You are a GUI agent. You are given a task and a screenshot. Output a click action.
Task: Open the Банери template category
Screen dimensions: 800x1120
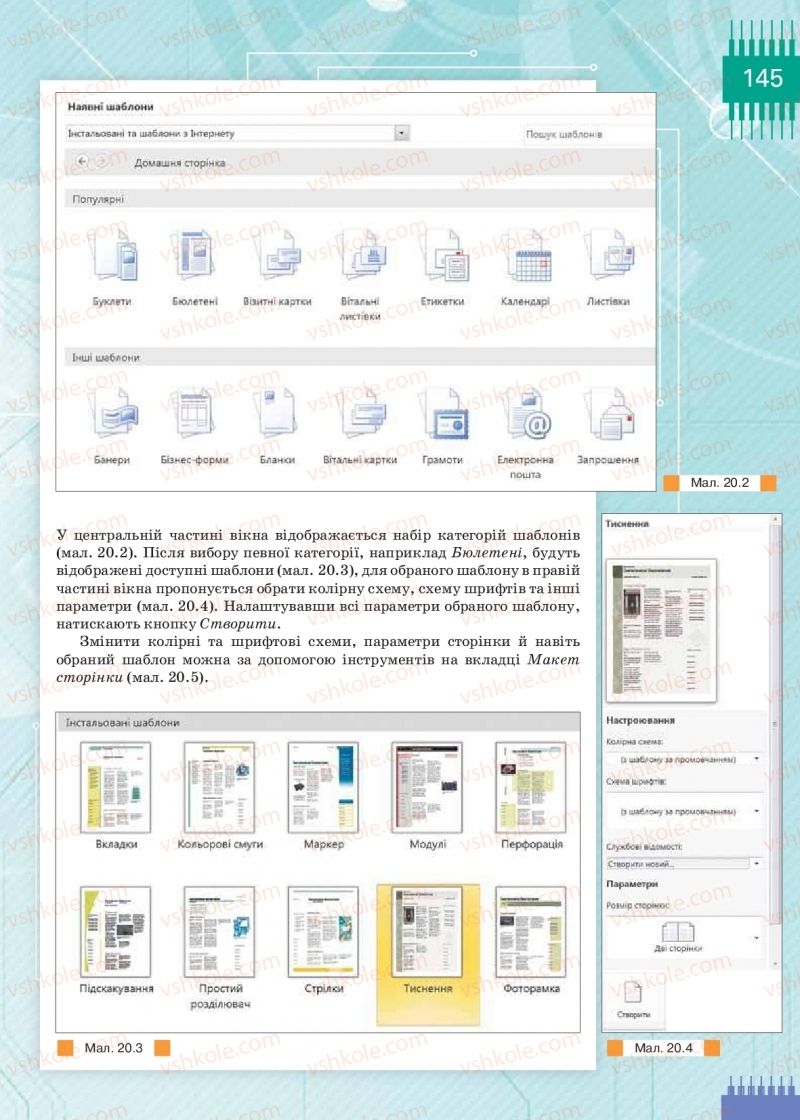tap(112, 426)
